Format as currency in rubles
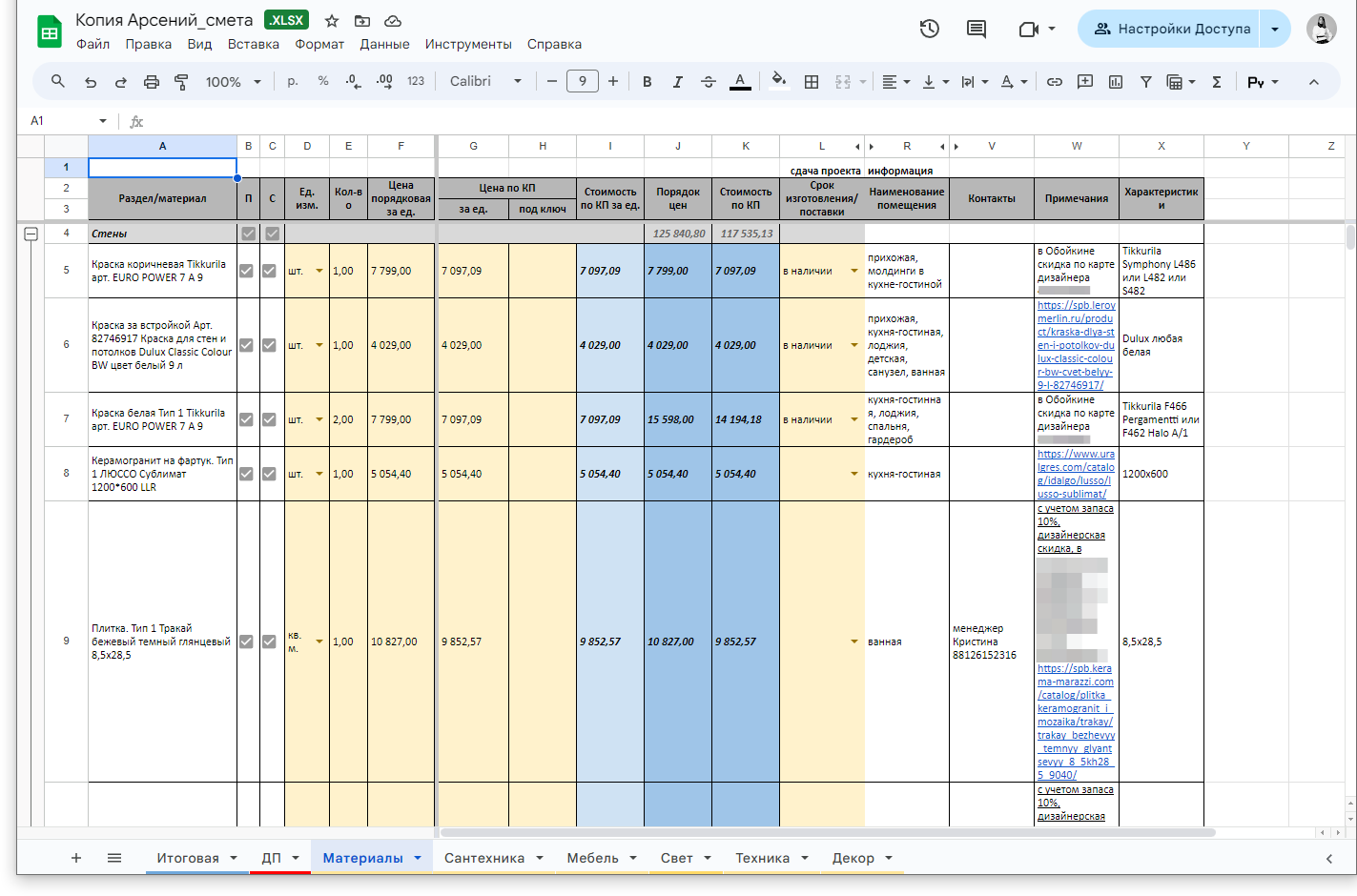 click(x=293, y=82)
